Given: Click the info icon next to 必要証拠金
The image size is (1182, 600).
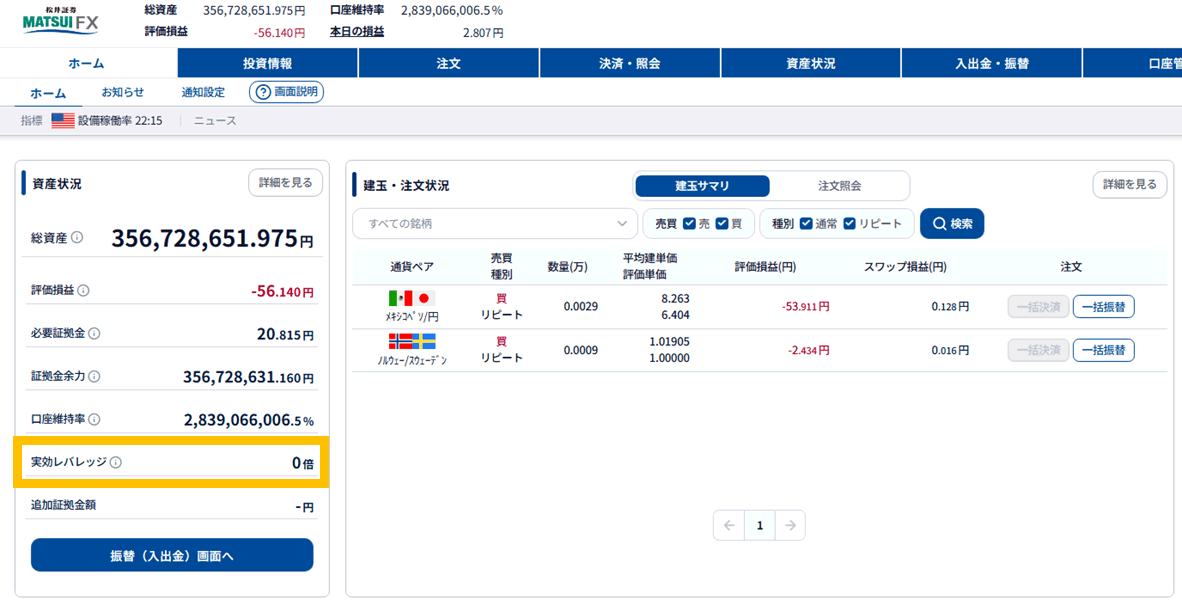Looking at the screenshot, I should (94, 333).
